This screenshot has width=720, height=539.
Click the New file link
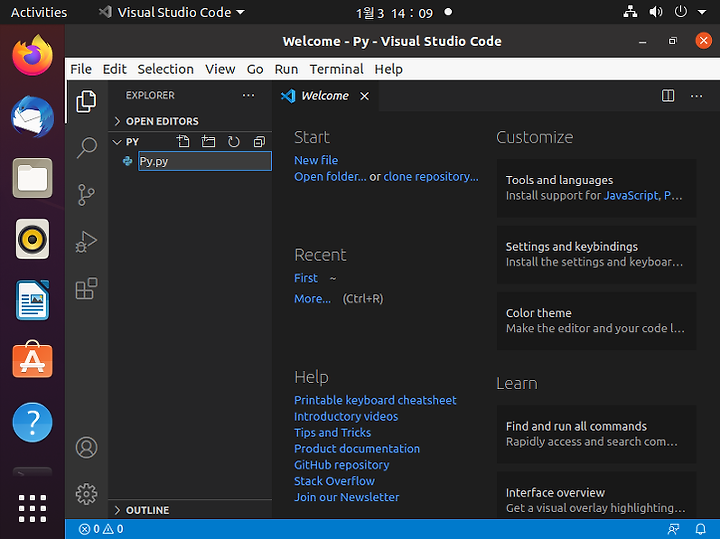316,160
